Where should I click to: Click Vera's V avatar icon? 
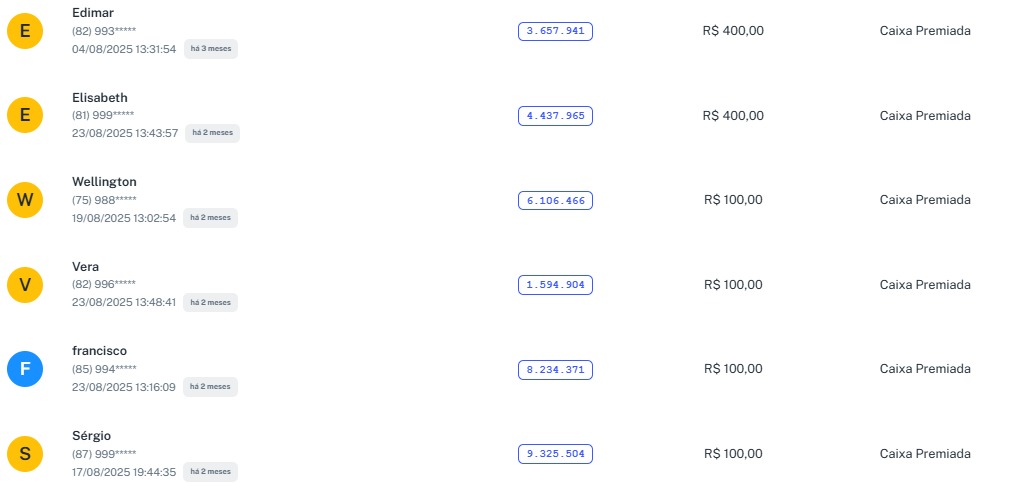click(x=25, y=286)
